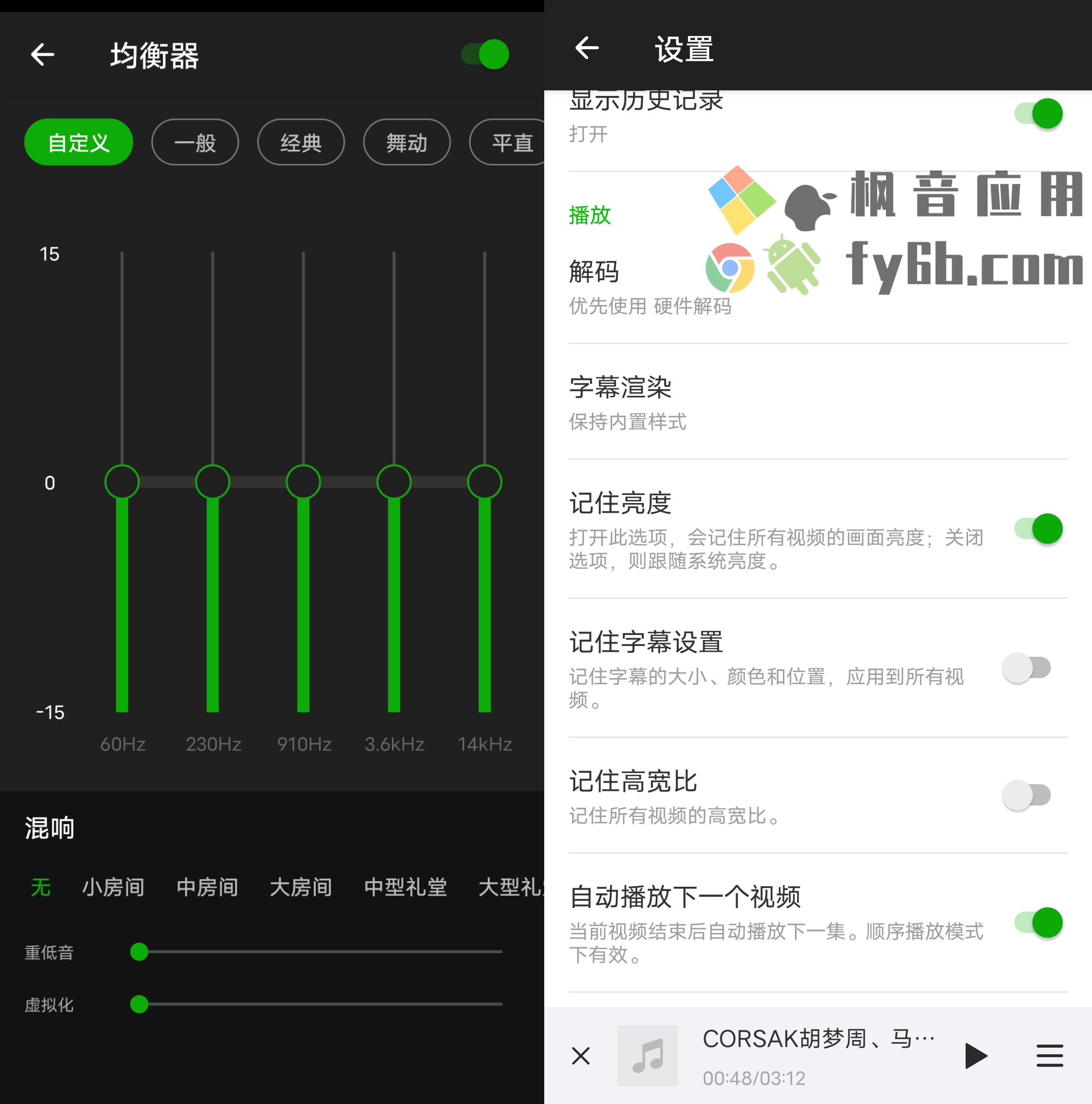This screenshot has width=1092, height=1104.
Task: Disable the 记住亮度 switch
Action: [1038, 528]
